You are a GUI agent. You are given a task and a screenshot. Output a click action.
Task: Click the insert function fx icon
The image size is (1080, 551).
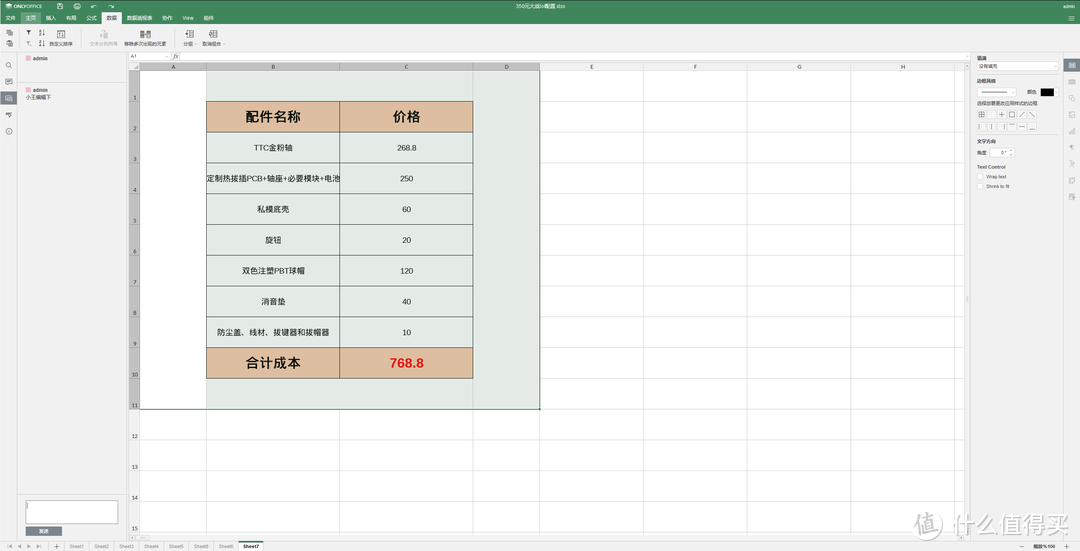[176, 56]
